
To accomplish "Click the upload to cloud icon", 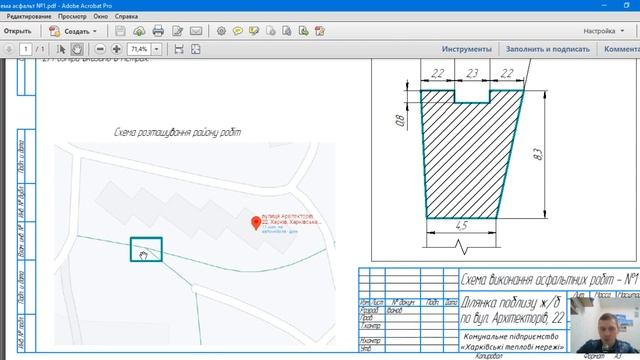I will [139, 31].
